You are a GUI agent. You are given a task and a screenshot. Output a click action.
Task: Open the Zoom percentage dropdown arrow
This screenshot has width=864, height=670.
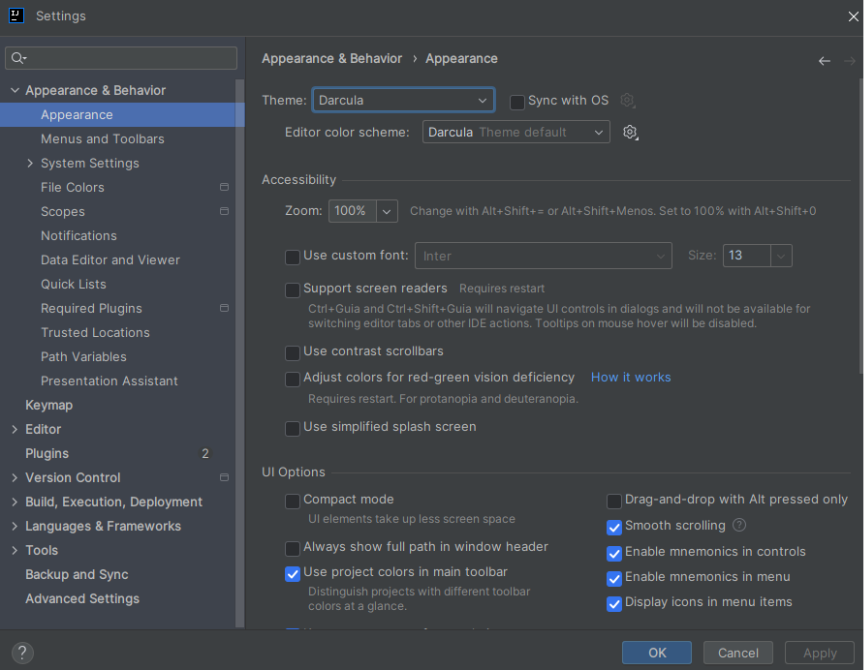pyautogui.click(x=387, y=211)
